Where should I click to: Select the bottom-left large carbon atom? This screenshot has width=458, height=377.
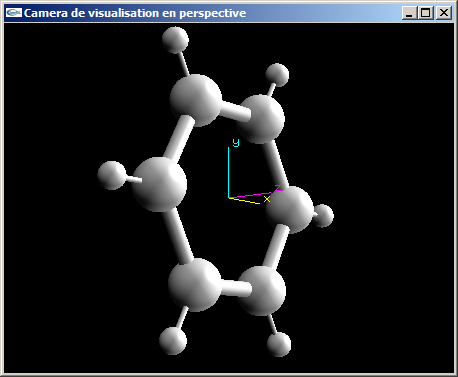195,285
